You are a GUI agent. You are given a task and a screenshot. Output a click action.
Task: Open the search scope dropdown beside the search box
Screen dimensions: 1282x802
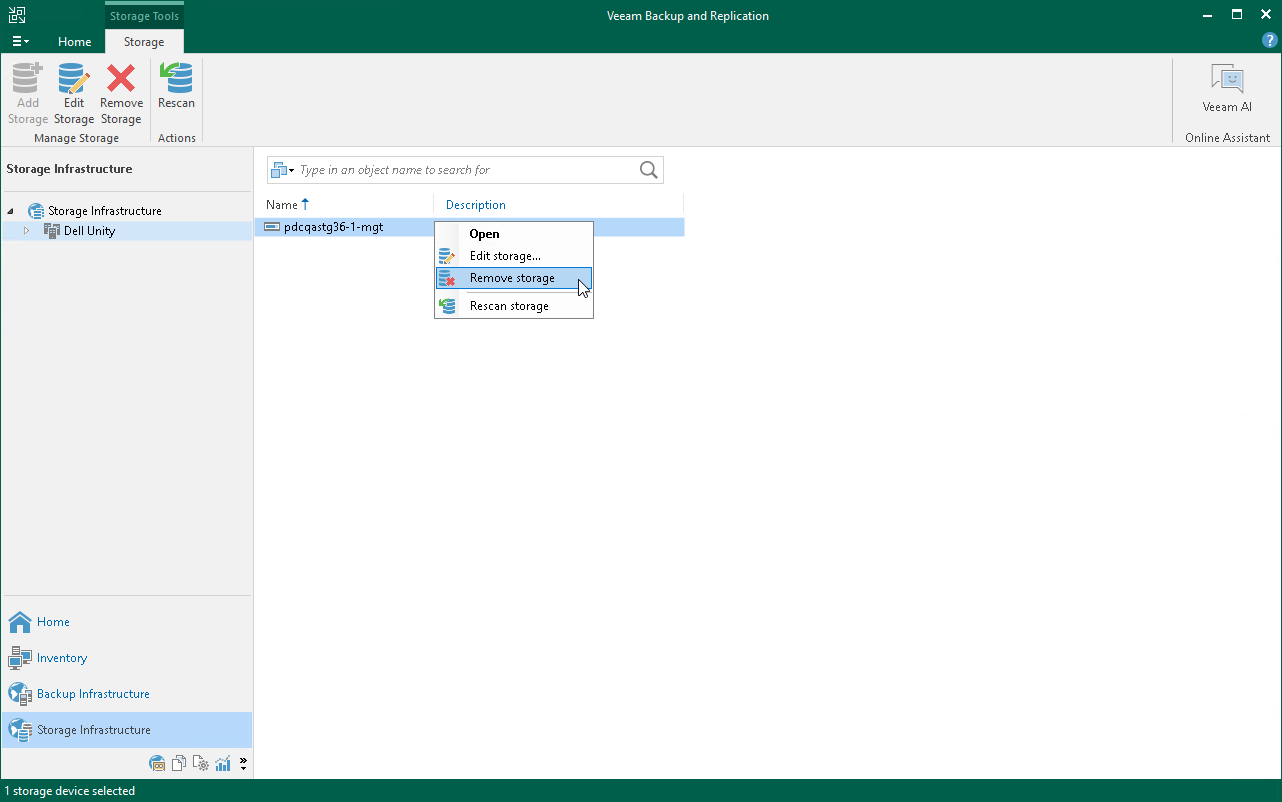tap(283, 170)
